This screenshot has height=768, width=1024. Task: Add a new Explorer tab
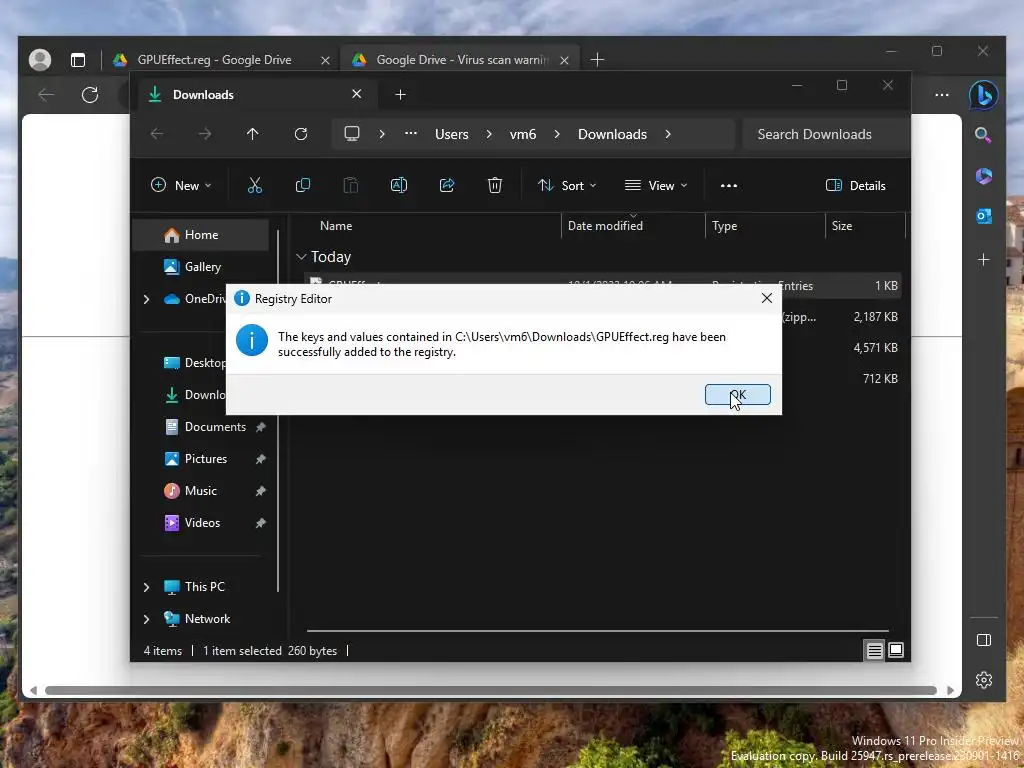[400, 95]
